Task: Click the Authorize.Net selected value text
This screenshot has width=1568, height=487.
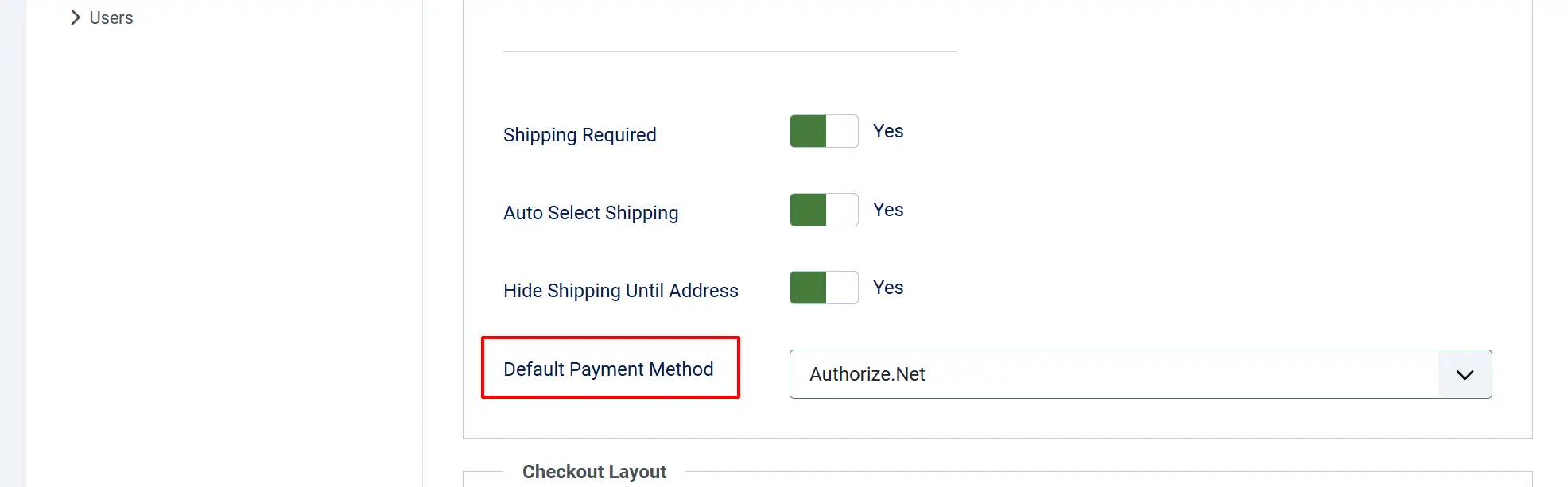Action: click(867, 374)
